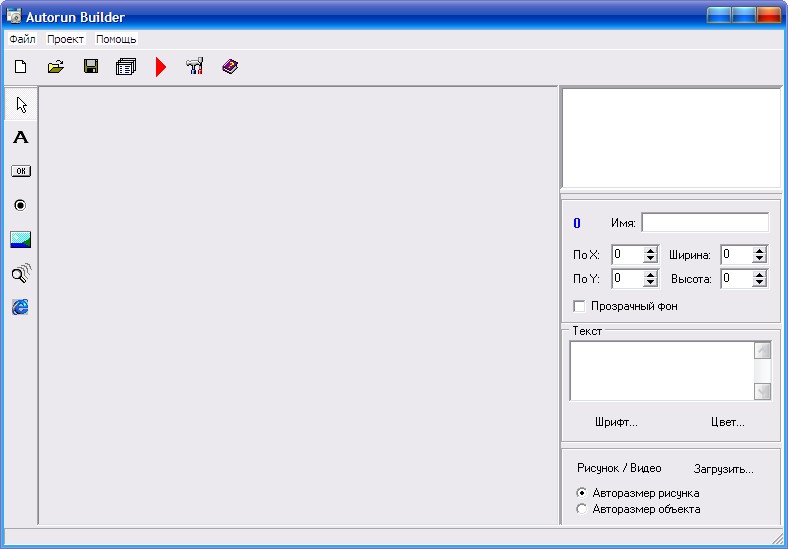
Task: Open the Проект menu
Action: (65, 39)
